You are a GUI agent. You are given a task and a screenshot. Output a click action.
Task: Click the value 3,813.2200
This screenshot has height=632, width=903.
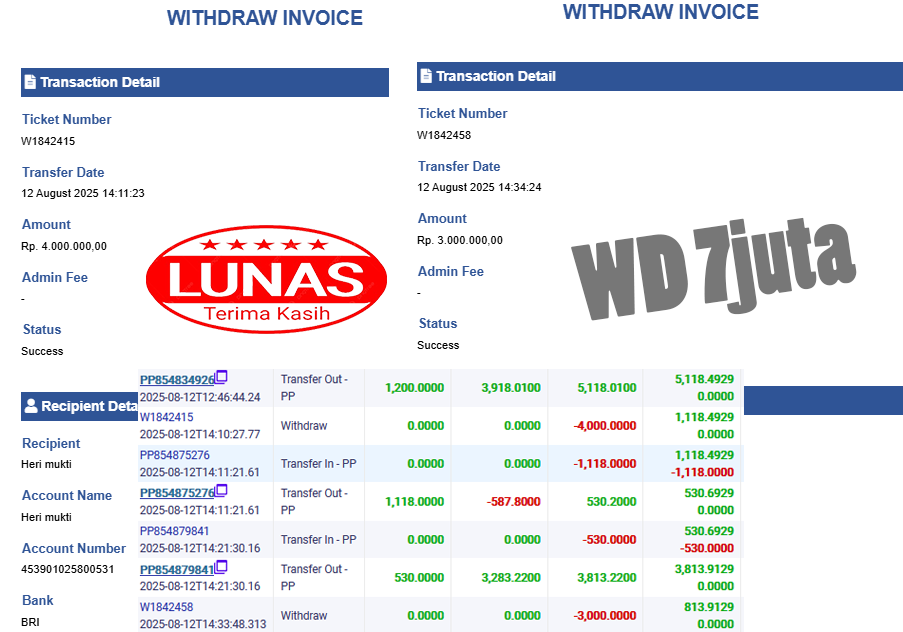tap(607, 578)
